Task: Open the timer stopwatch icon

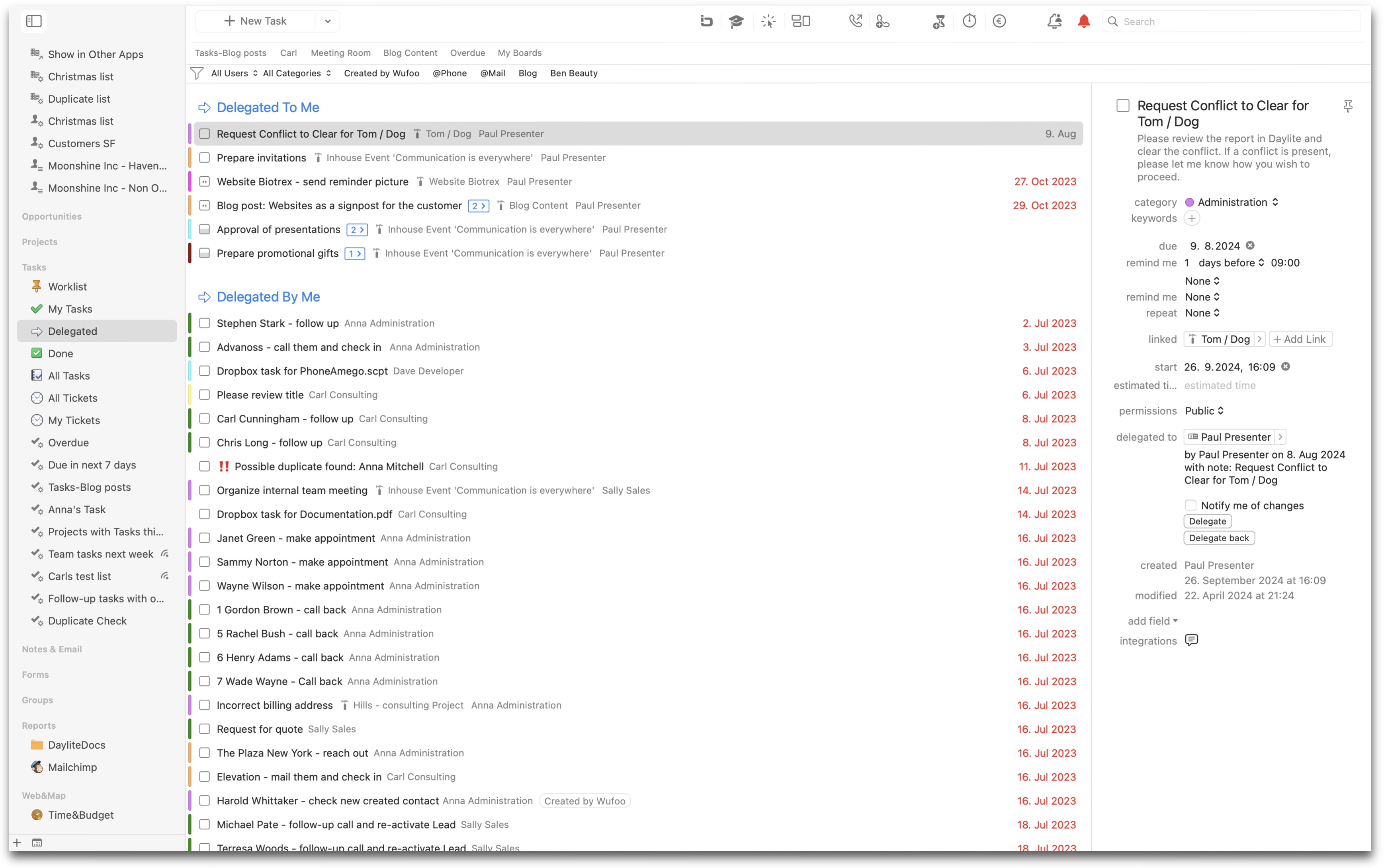Action: pyautogui.click(x=969, y=21)
